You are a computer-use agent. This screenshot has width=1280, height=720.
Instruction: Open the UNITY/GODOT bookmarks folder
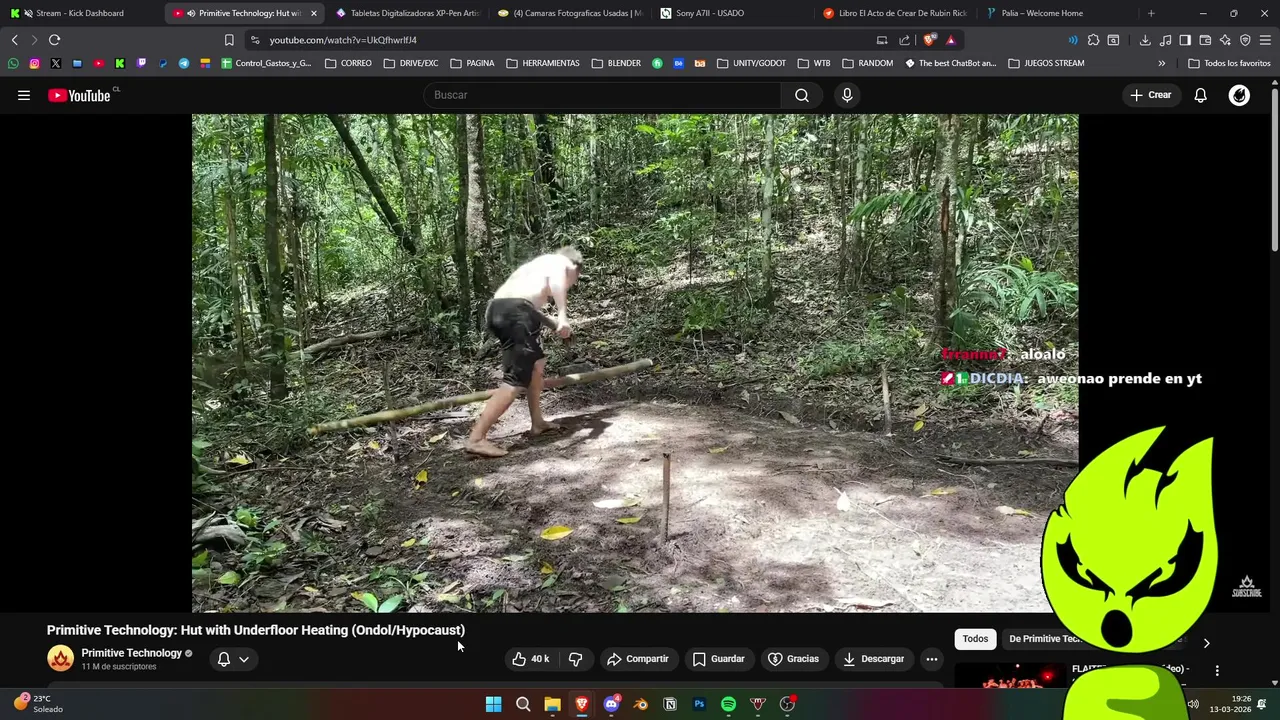pyautogui.click(x=751, y=63)
